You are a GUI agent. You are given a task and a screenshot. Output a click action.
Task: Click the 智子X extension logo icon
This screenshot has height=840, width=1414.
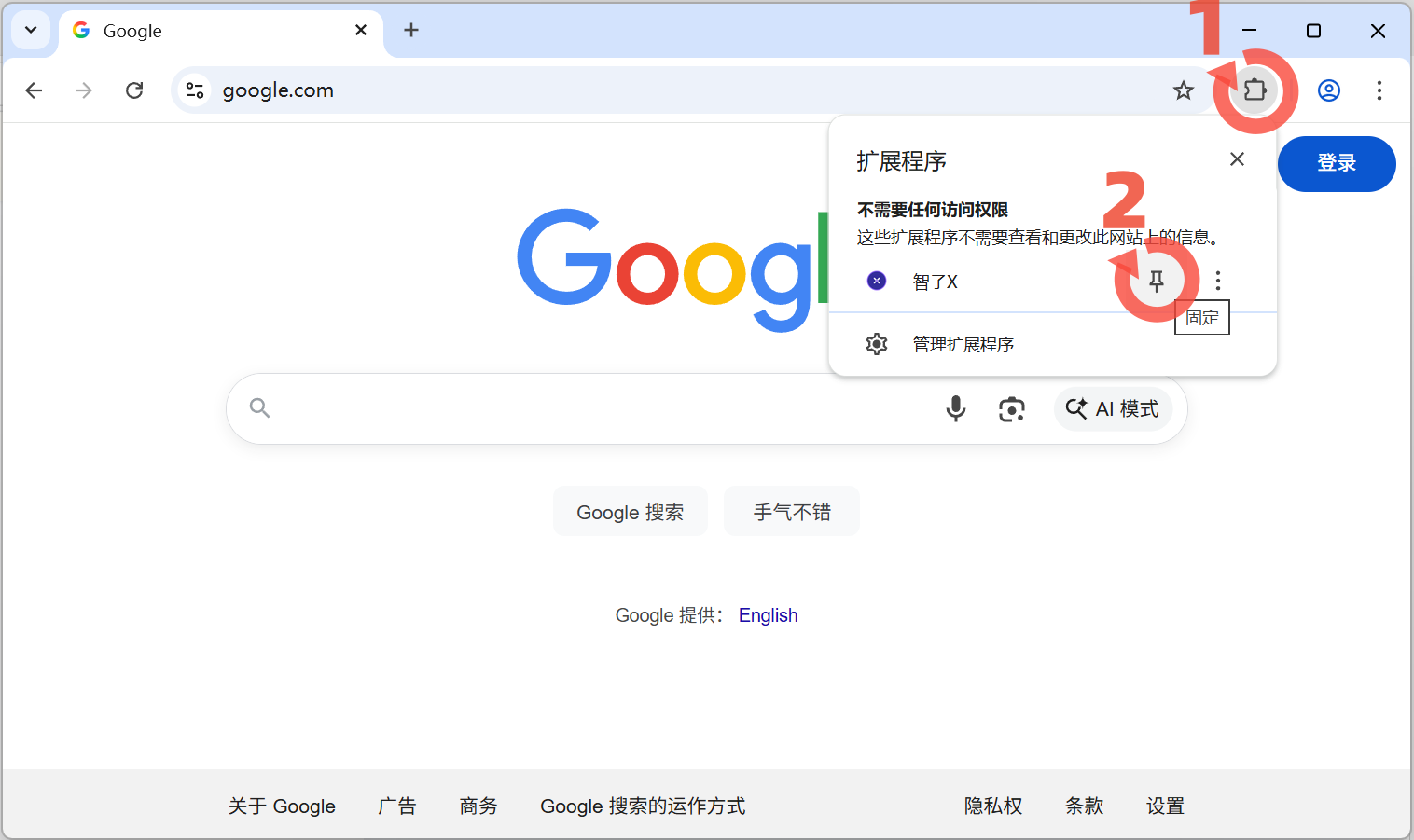877,281
